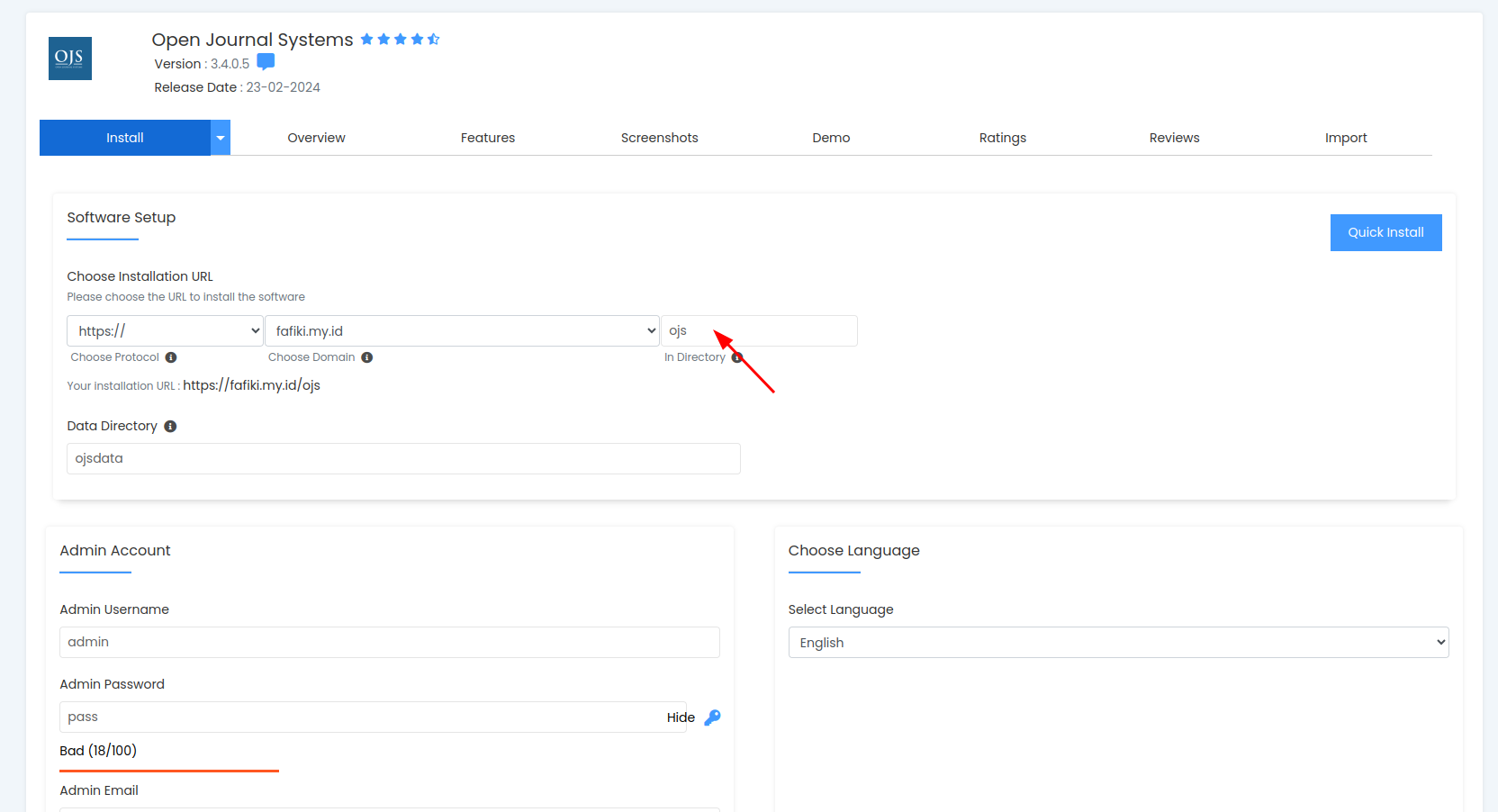
Task: Click the installation URL https://fafiki.my.id/ojs text
Action: pos(251,385)
